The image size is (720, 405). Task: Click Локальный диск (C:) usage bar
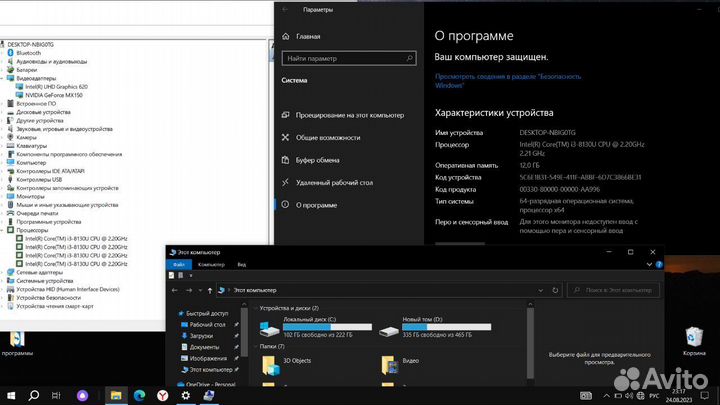tap(327, 327)
